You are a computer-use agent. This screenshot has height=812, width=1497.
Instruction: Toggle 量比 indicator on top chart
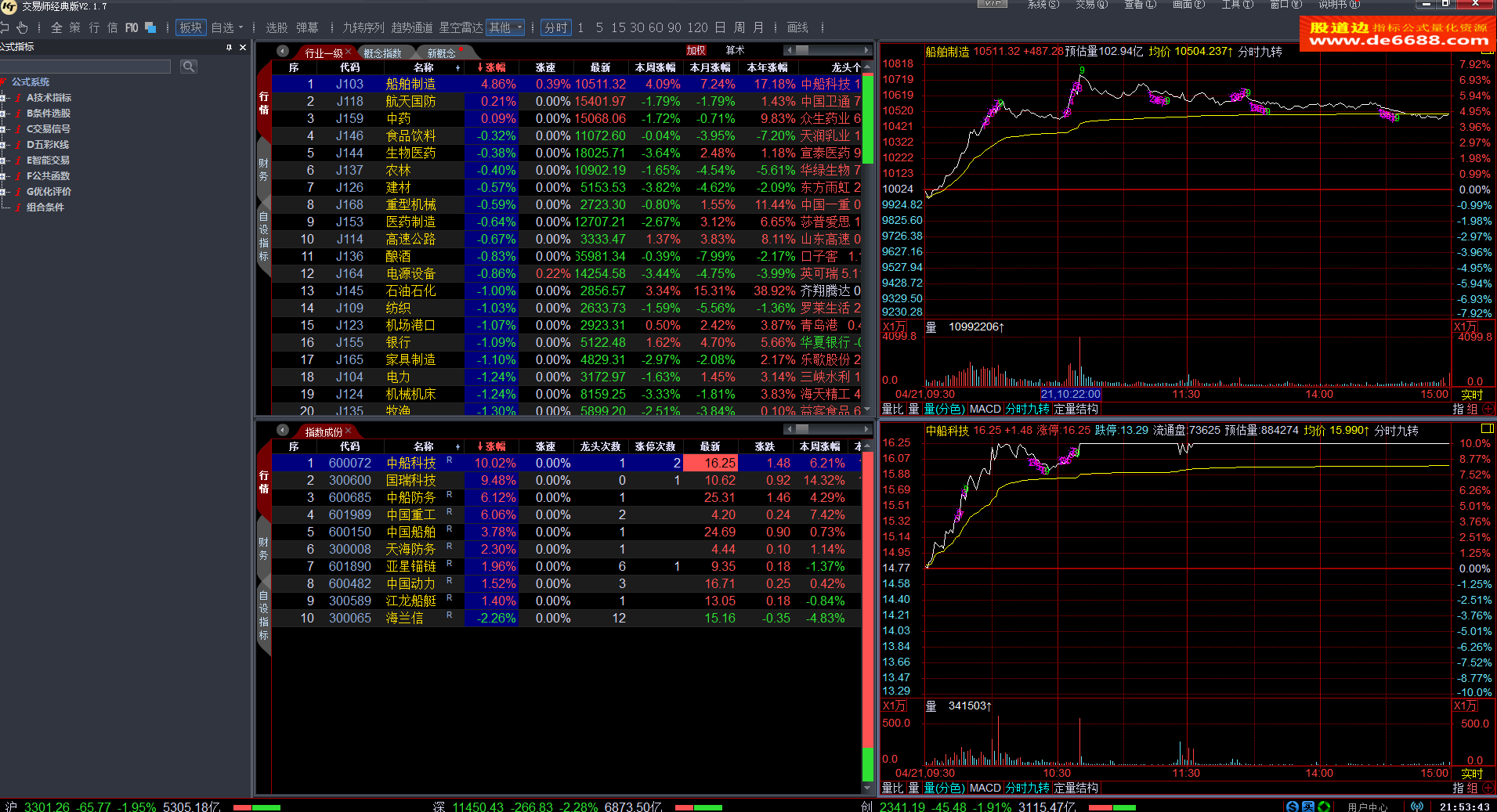[892, 409]
